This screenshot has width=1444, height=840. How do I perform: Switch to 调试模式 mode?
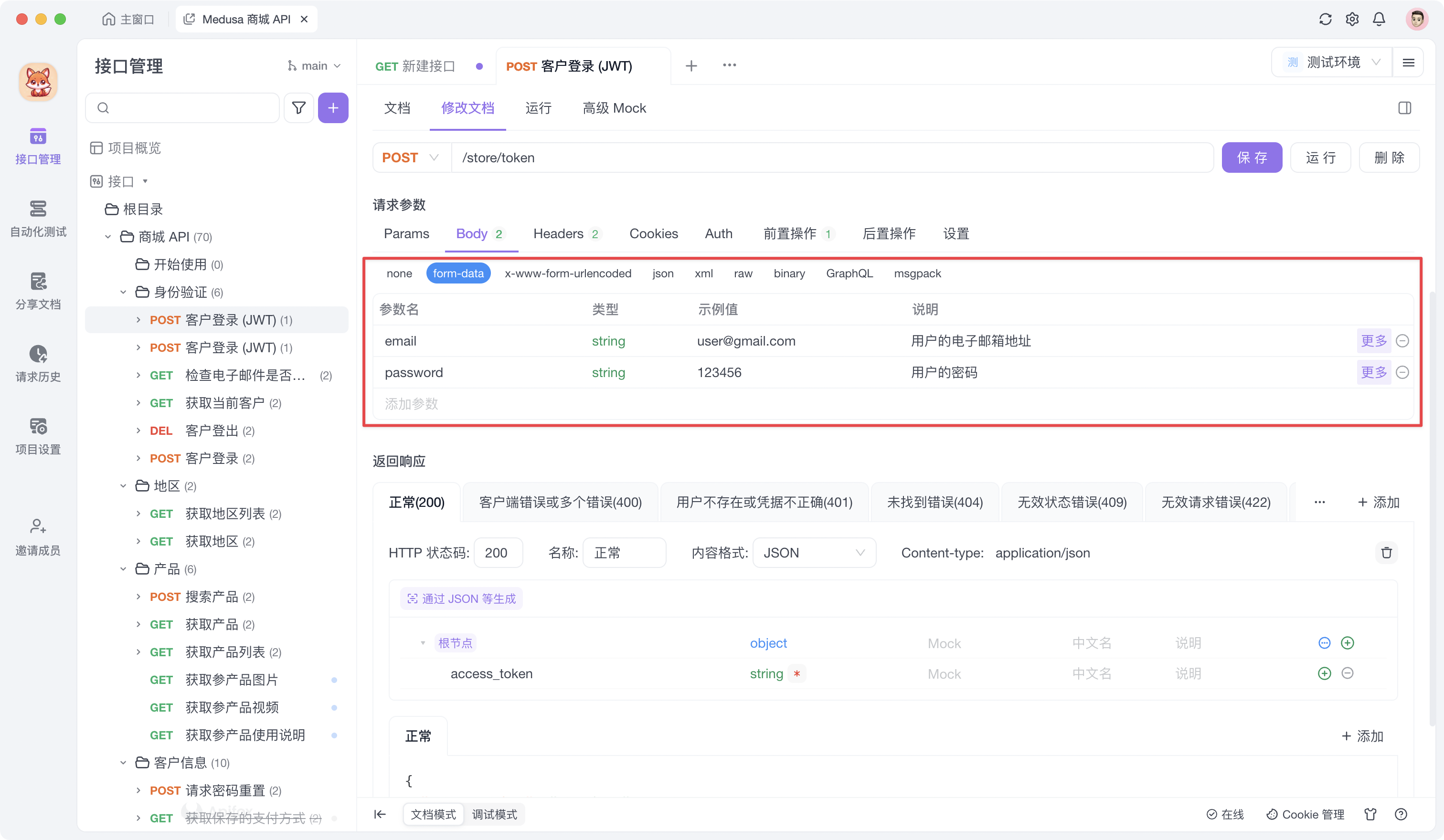click(x=494, y=814)
